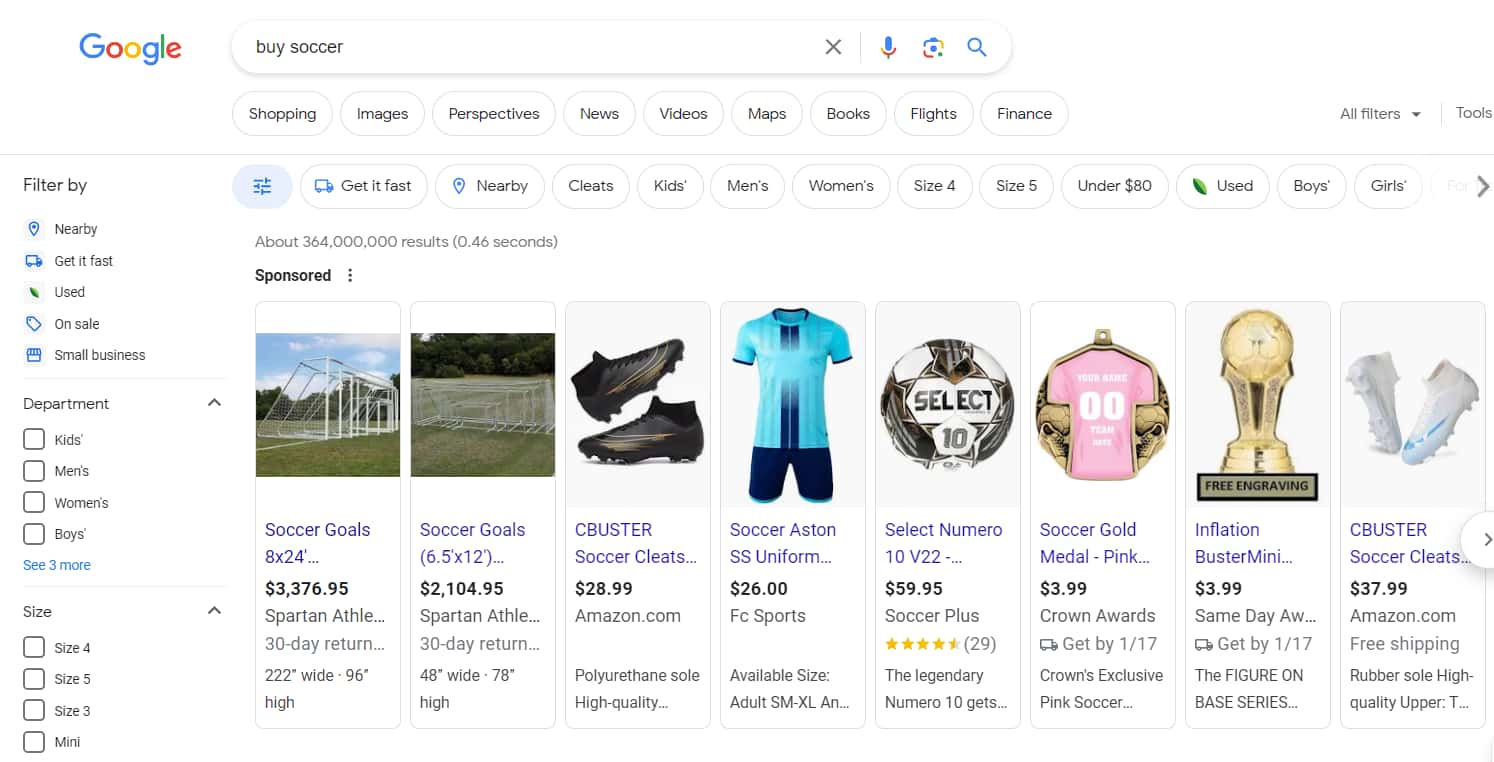The height and width of the screenshot is (762, 1494).
Task: Click the microphone icon for voice search
Action: pyautogui.click(x=888, y=46)
